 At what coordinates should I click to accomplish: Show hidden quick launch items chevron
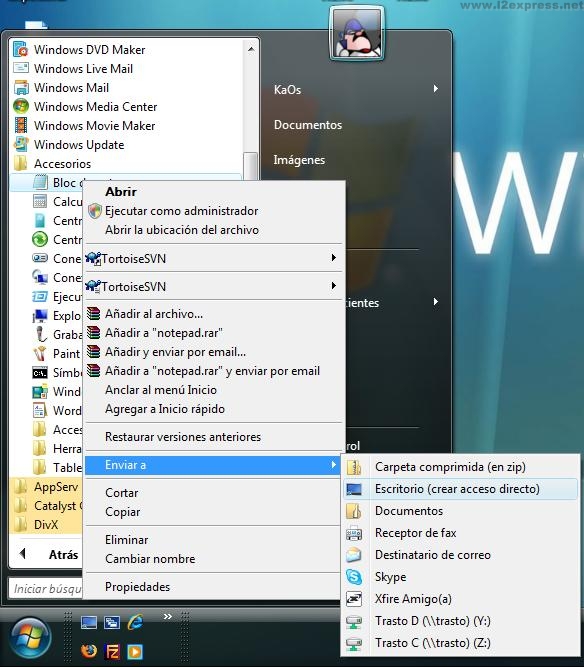tap(168, 616)
